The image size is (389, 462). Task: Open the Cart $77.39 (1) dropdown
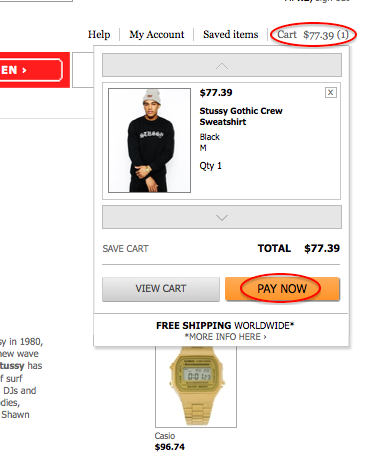(313, 35)
